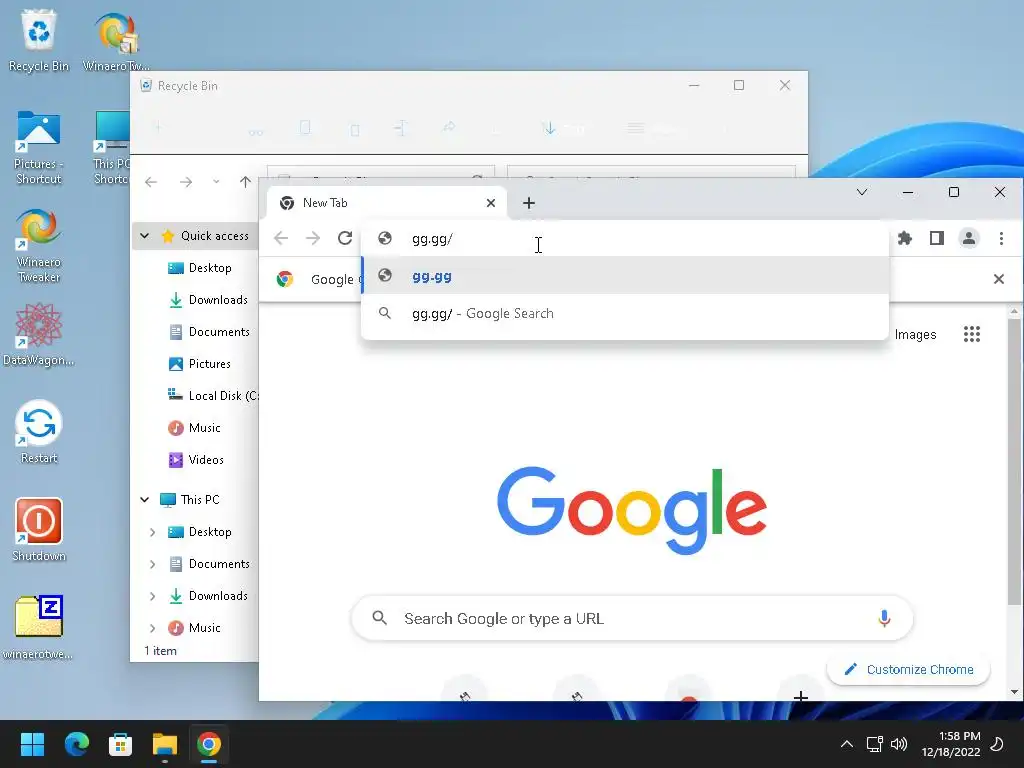The image size is (1024, 768).
Task: Toggle Chrome side panel icon
Action: coord(936,238)
